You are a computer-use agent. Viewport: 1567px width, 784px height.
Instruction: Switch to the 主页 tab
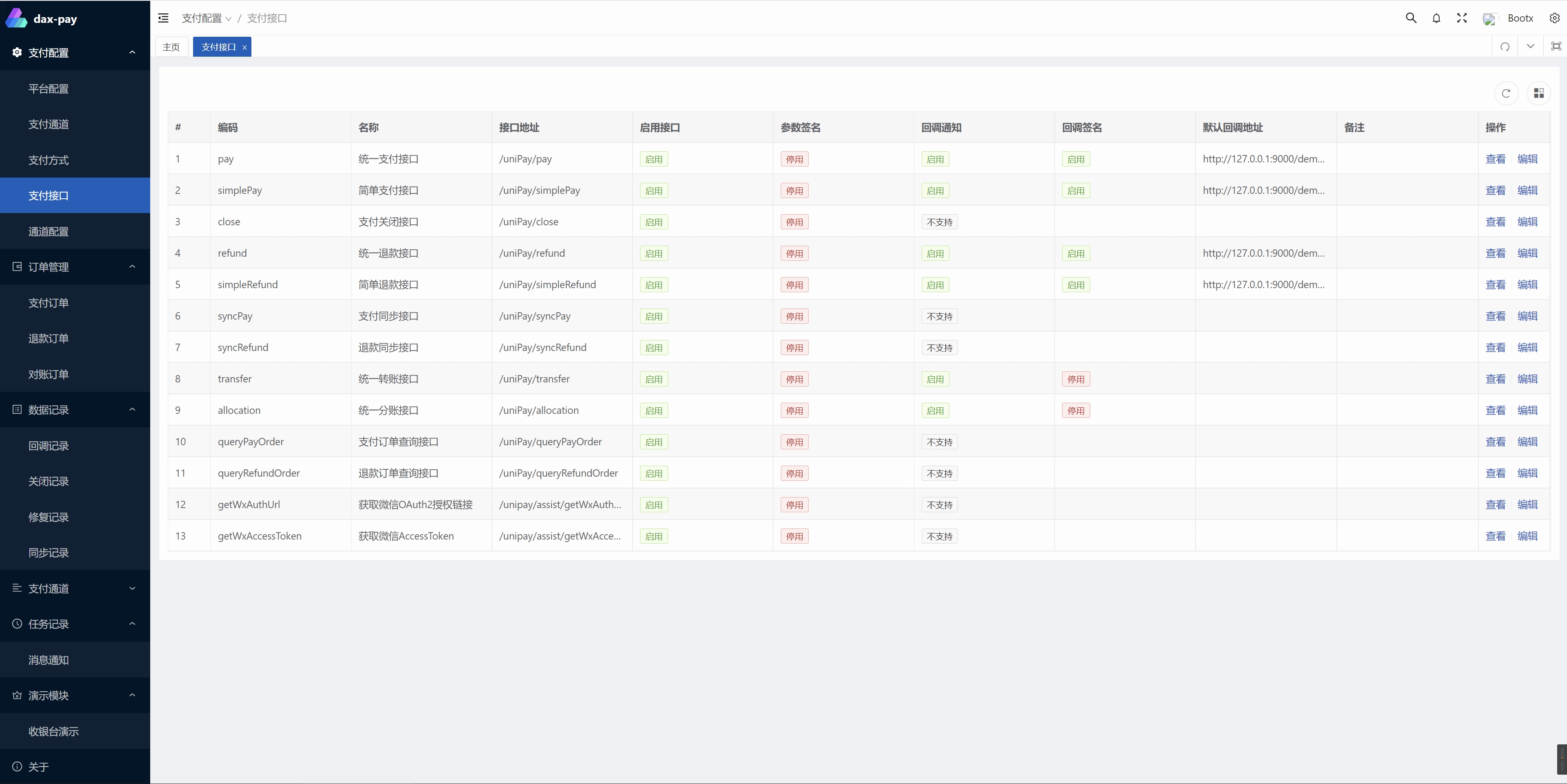click(171, 47)
